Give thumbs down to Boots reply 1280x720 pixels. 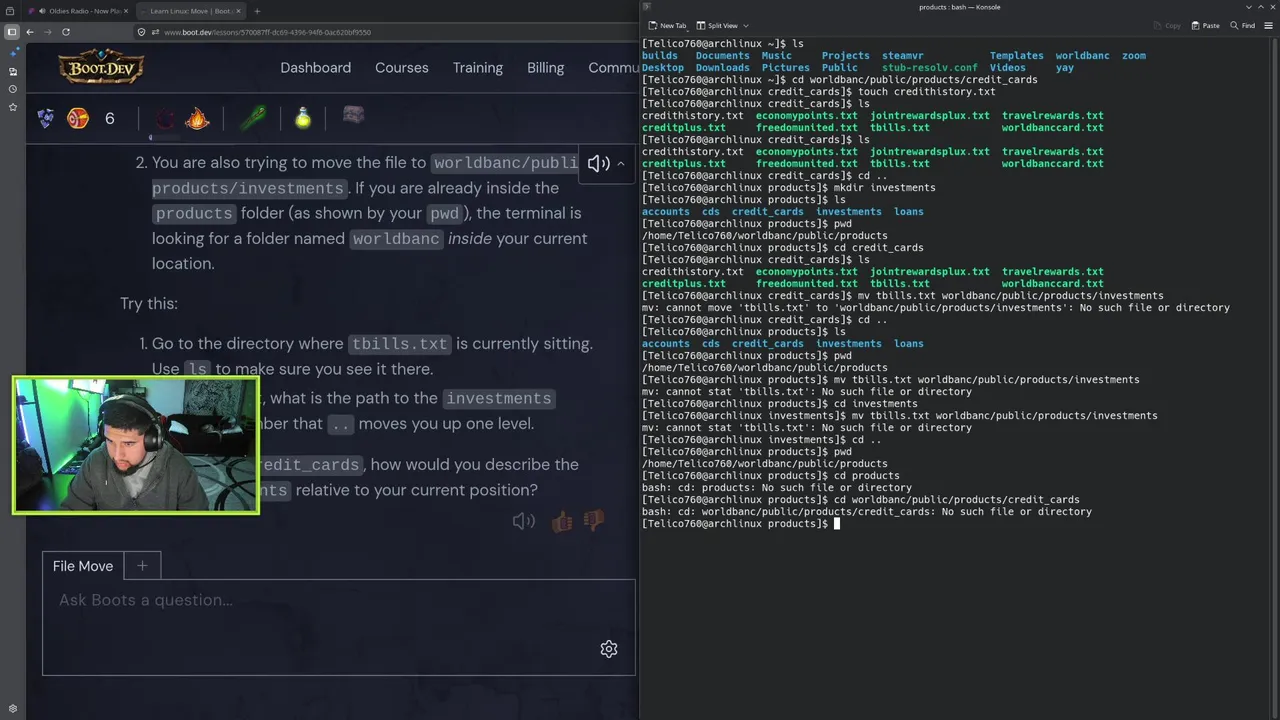point(594,521)
